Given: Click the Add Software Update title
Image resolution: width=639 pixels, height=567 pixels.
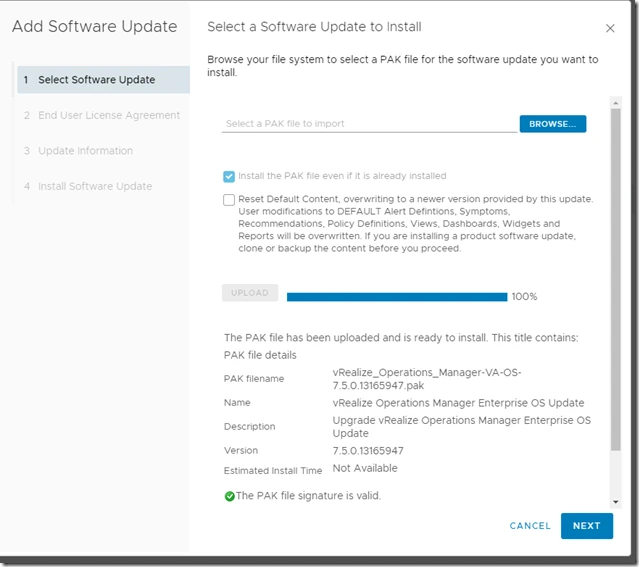Looking at the screenshot, I should point(95,26).
